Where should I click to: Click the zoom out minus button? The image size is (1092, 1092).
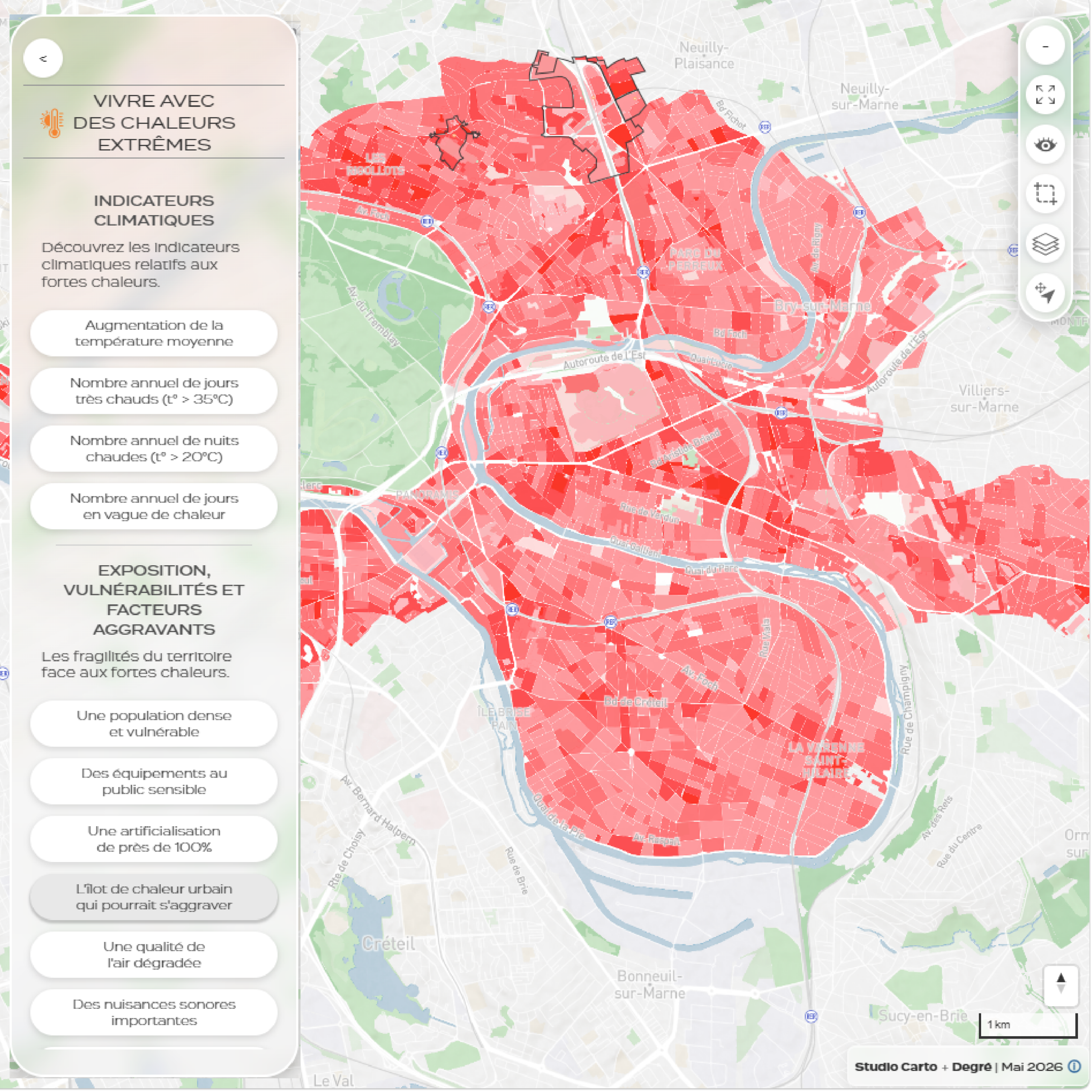tap(1045, 46)
